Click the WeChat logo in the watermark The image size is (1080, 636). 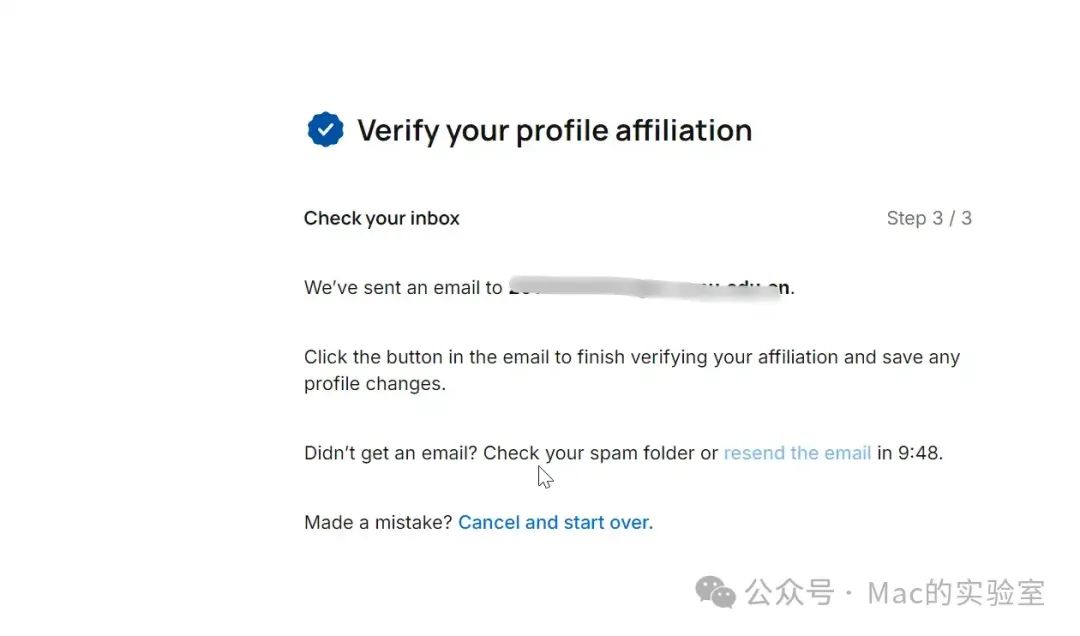click(715, 592)
